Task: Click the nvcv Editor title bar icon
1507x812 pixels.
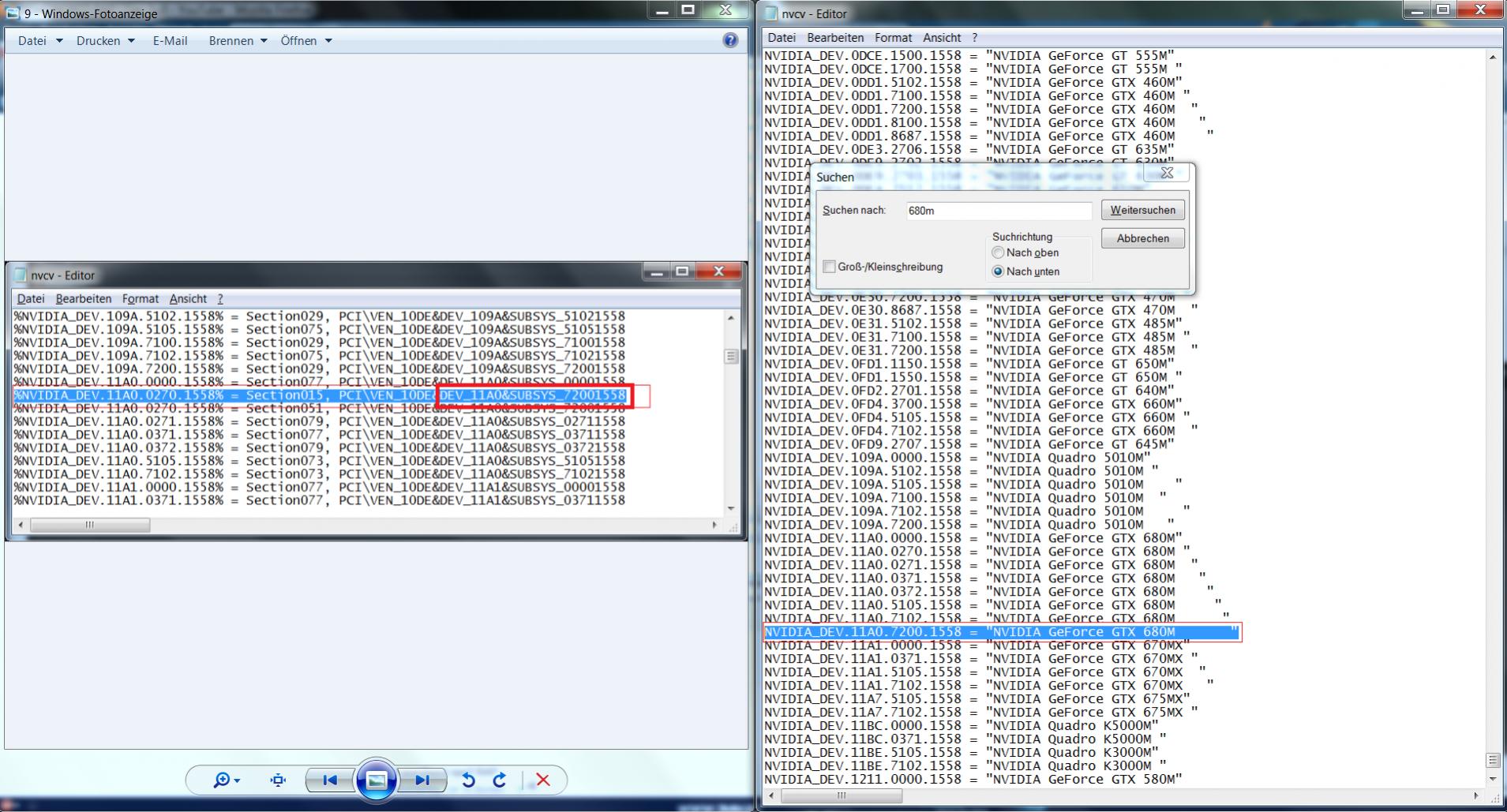Action: tap(770, 13)
